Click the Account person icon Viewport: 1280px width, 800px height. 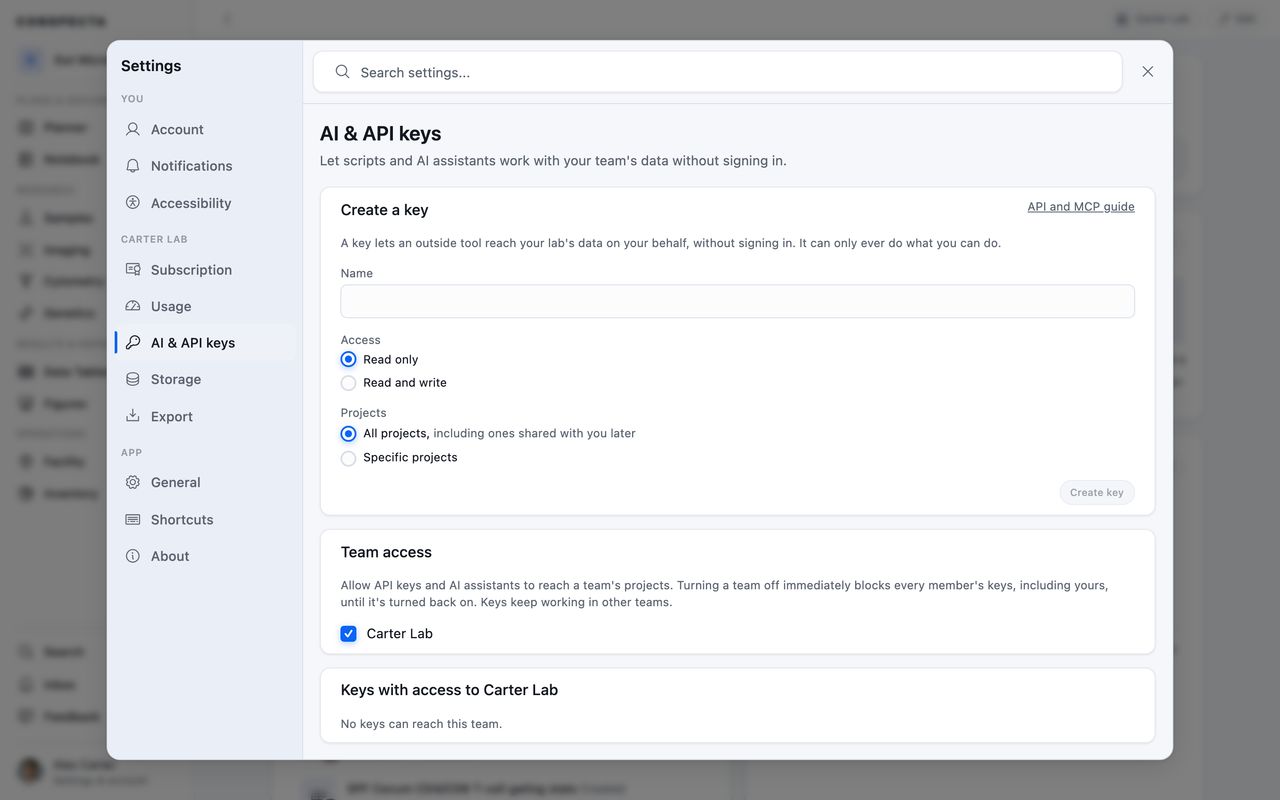[x=133, y=129]
